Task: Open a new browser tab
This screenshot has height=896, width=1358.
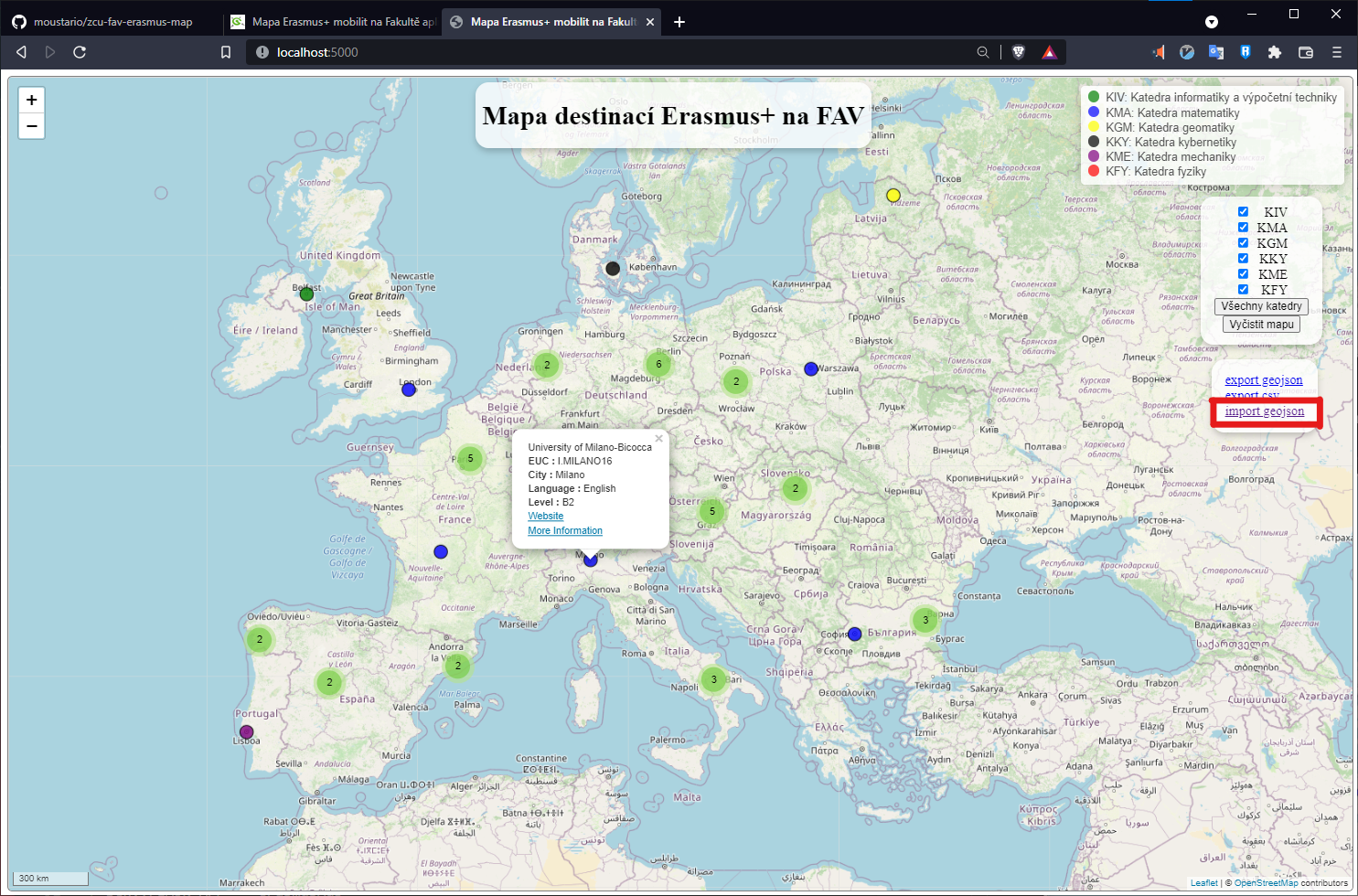Action: [679, 22]
